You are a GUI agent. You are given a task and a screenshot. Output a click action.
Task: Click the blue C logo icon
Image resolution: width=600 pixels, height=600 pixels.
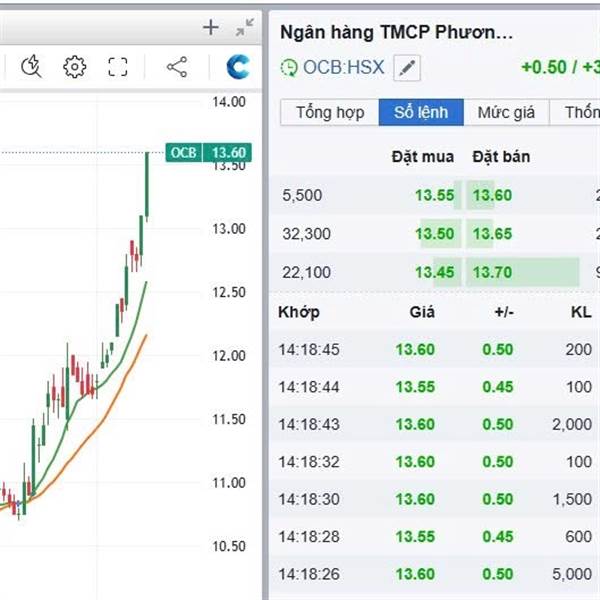click(238, 67)
